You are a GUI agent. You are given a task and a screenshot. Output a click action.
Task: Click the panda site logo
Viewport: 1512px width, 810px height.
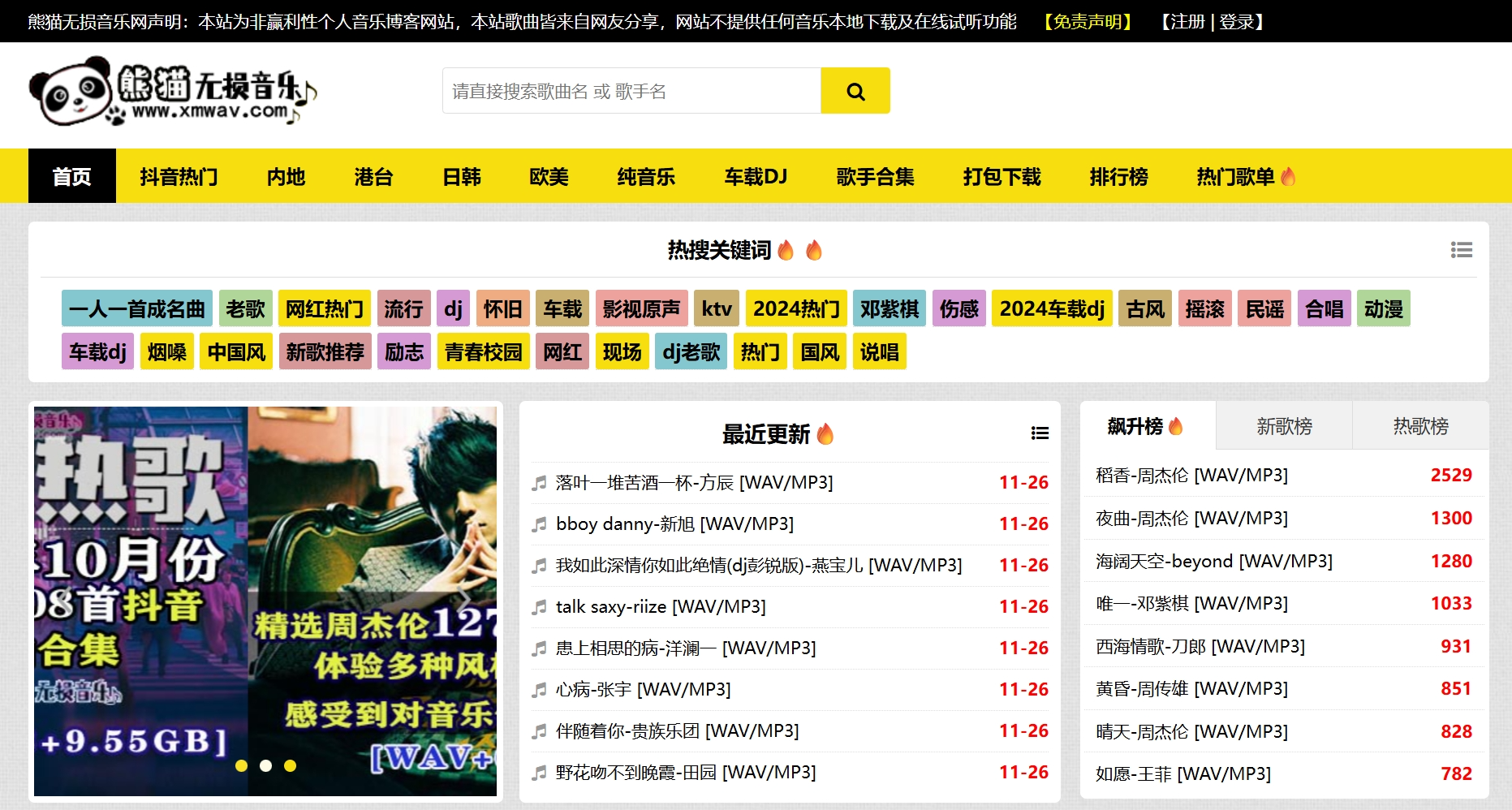172,92
